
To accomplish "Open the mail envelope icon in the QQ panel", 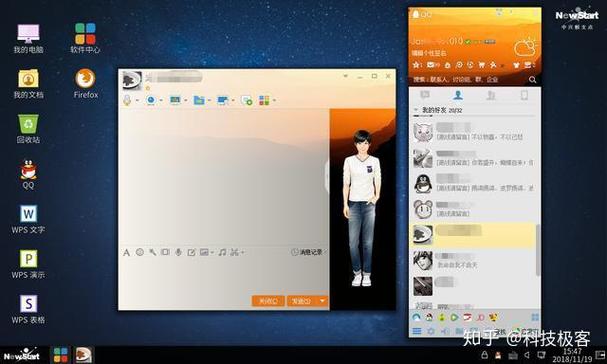I will (431, 65).
